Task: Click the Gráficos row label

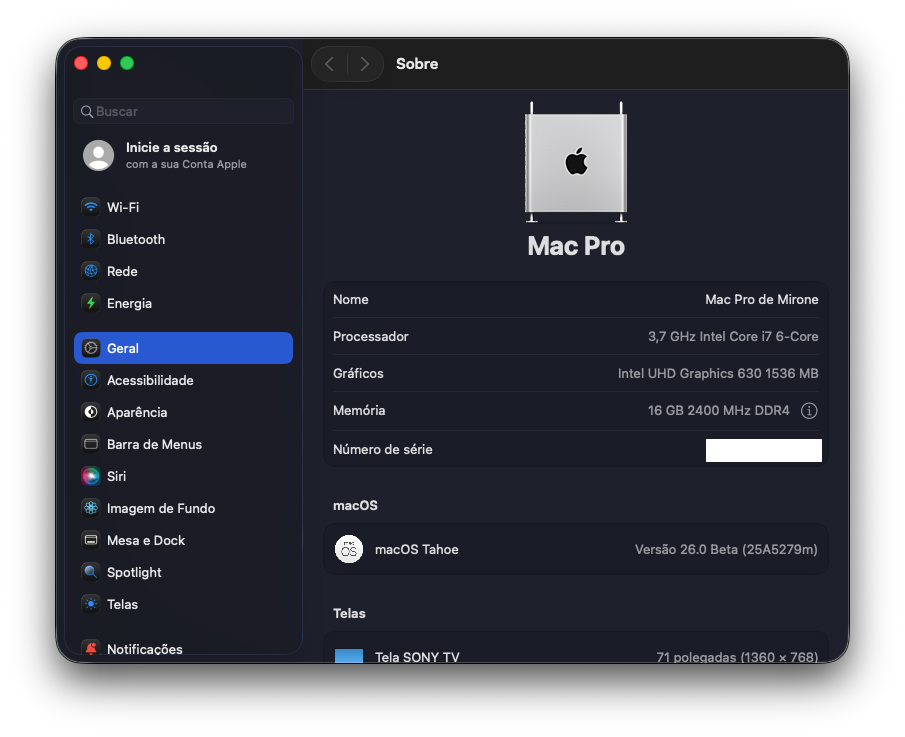Action: click(358, 373)
